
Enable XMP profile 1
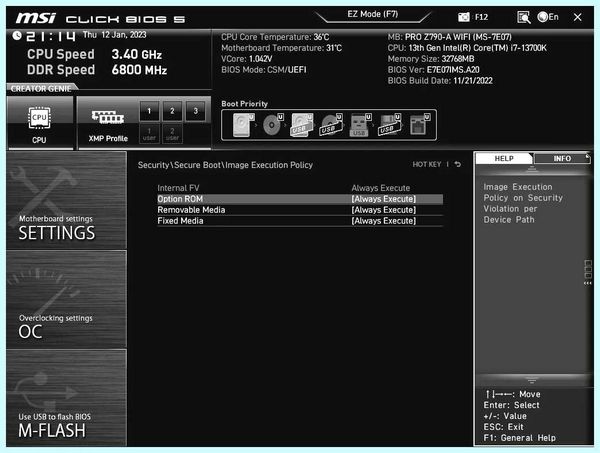(x=149, y=111)
